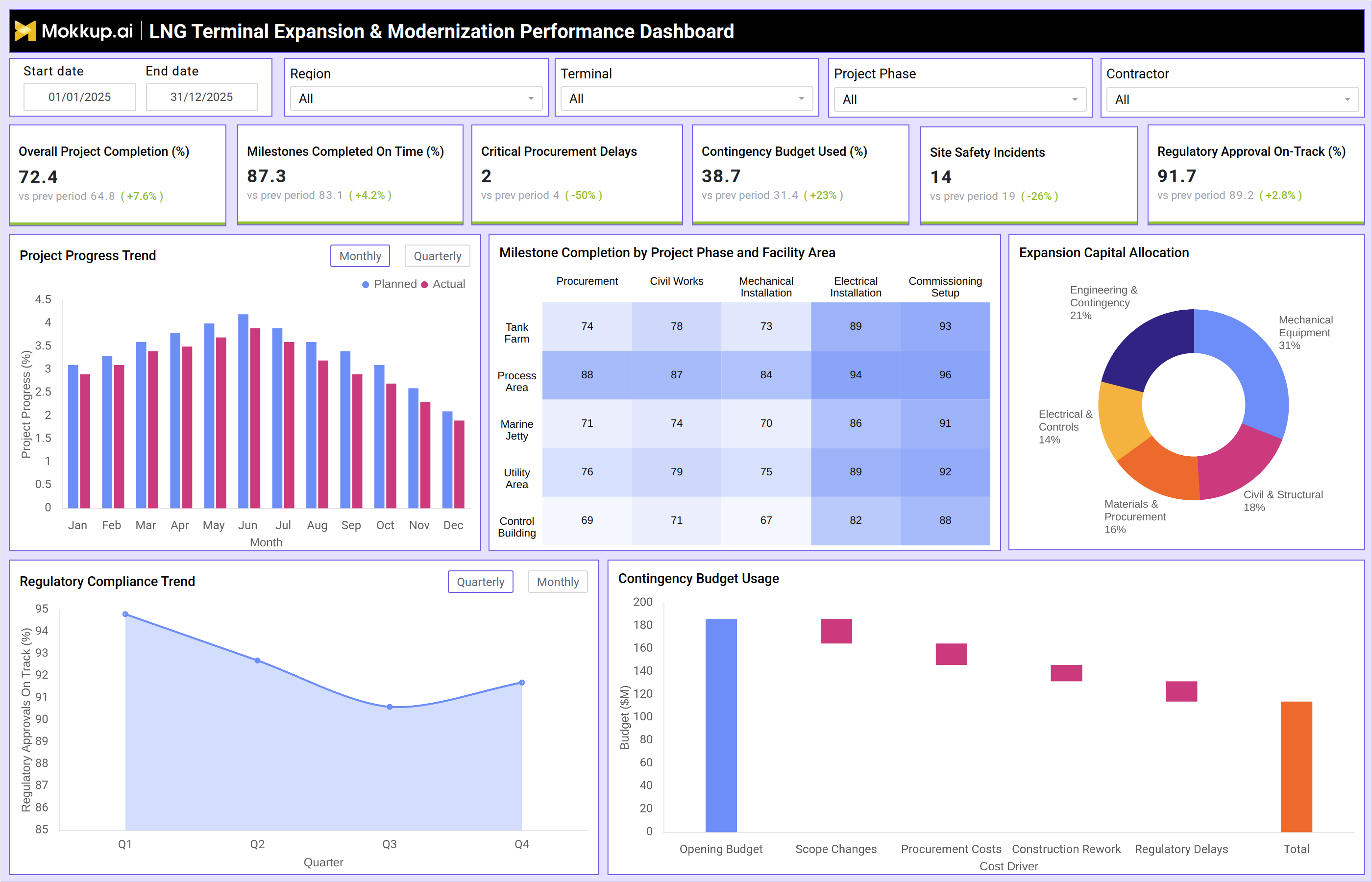Switch Project Progress Trend to Quarterly
Screen dimensions: 1372x882
click(438, 256)
